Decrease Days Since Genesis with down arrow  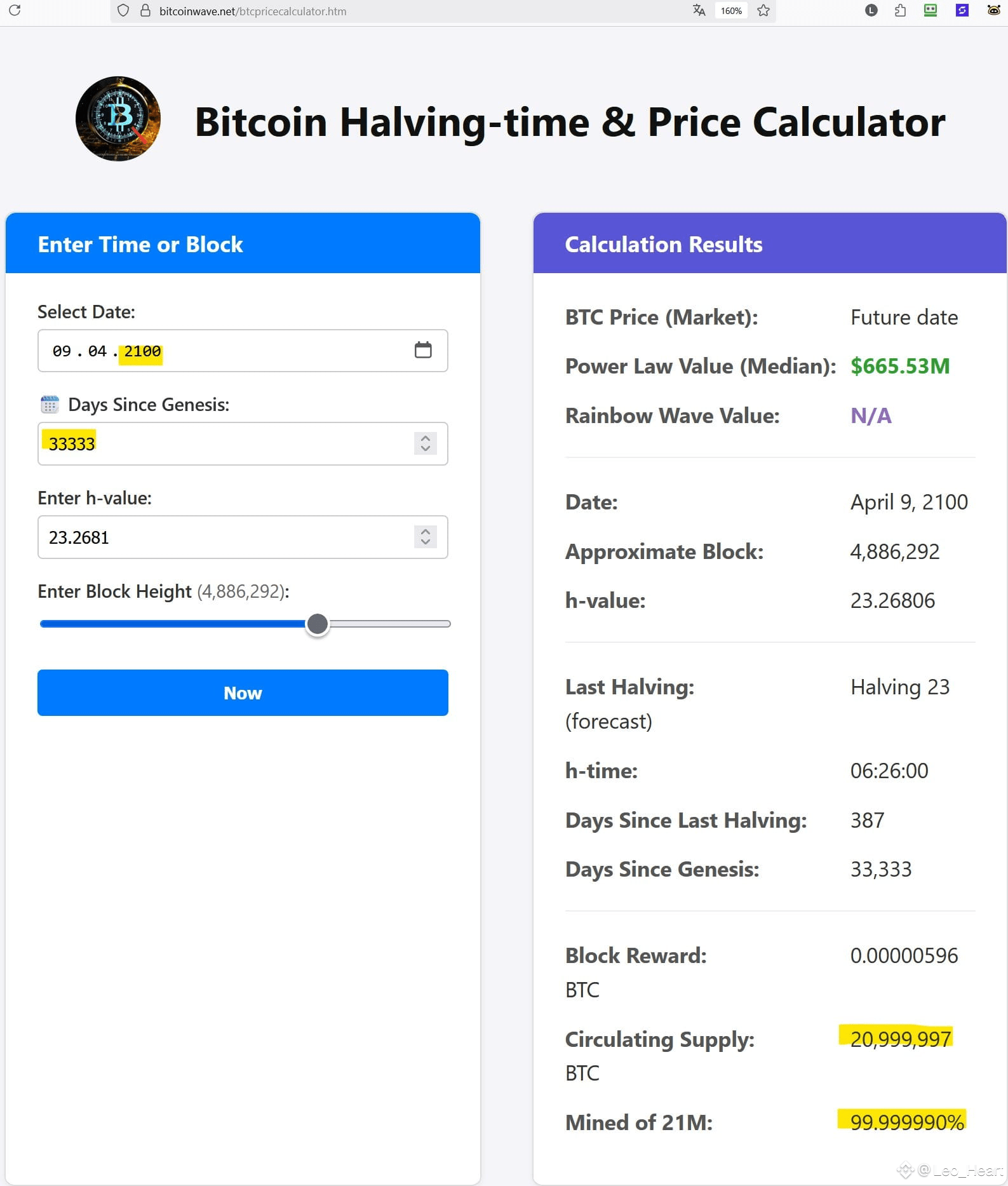tap(426, 448)
